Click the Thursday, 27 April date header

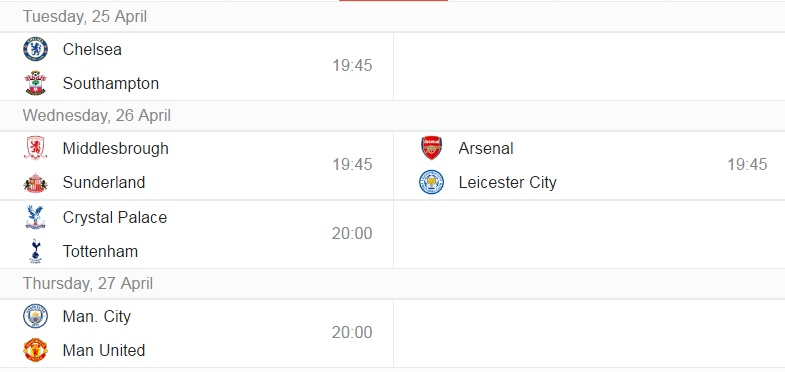[88, 283]
